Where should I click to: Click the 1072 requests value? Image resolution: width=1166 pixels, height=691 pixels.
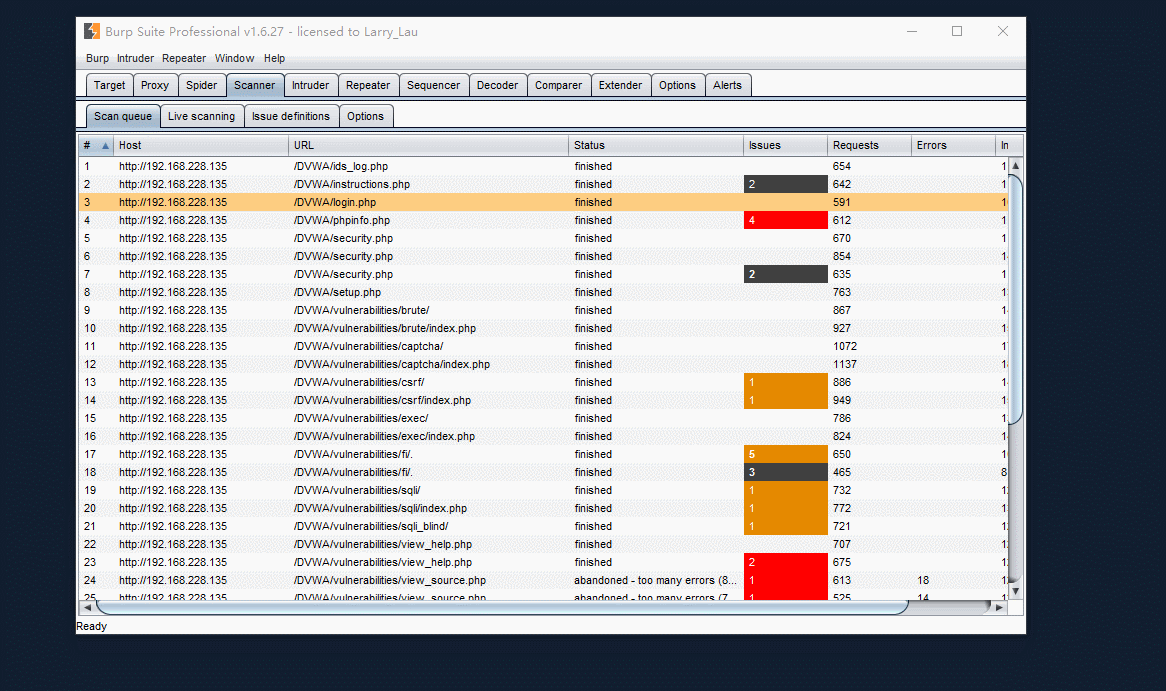coord(845,347)
